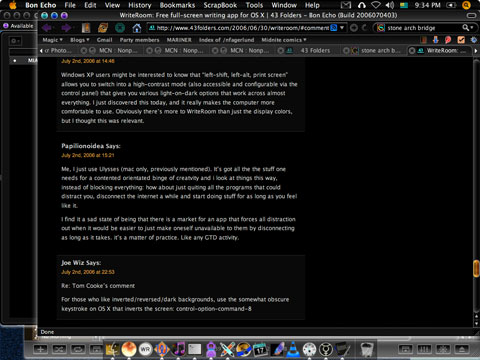The height and width of the screenshot is (360, 480).
Task: Expand the Midnite comics bookmarks folder
Action: coord(284,40)
